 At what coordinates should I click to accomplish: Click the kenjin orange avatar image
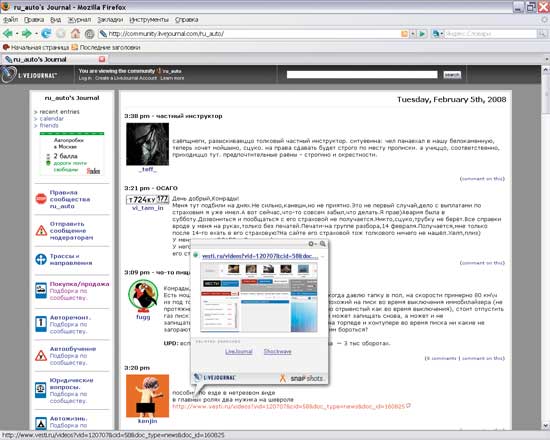click(x=147, y=396)
